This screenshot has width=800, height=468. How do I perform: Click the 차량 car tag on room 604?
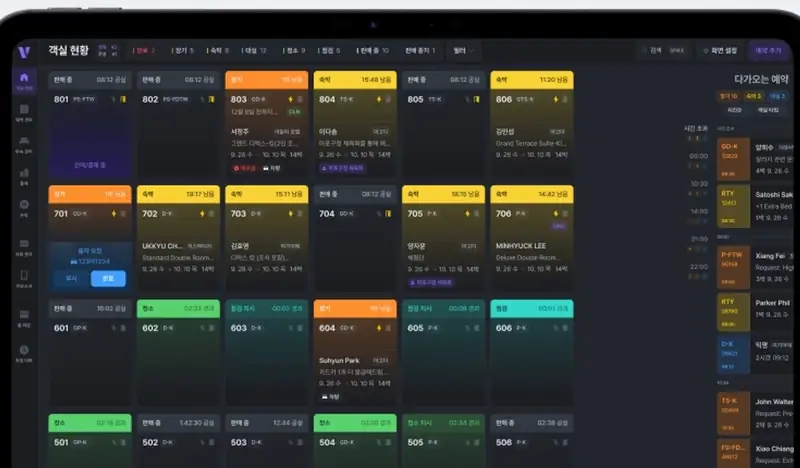click(331, 397)
